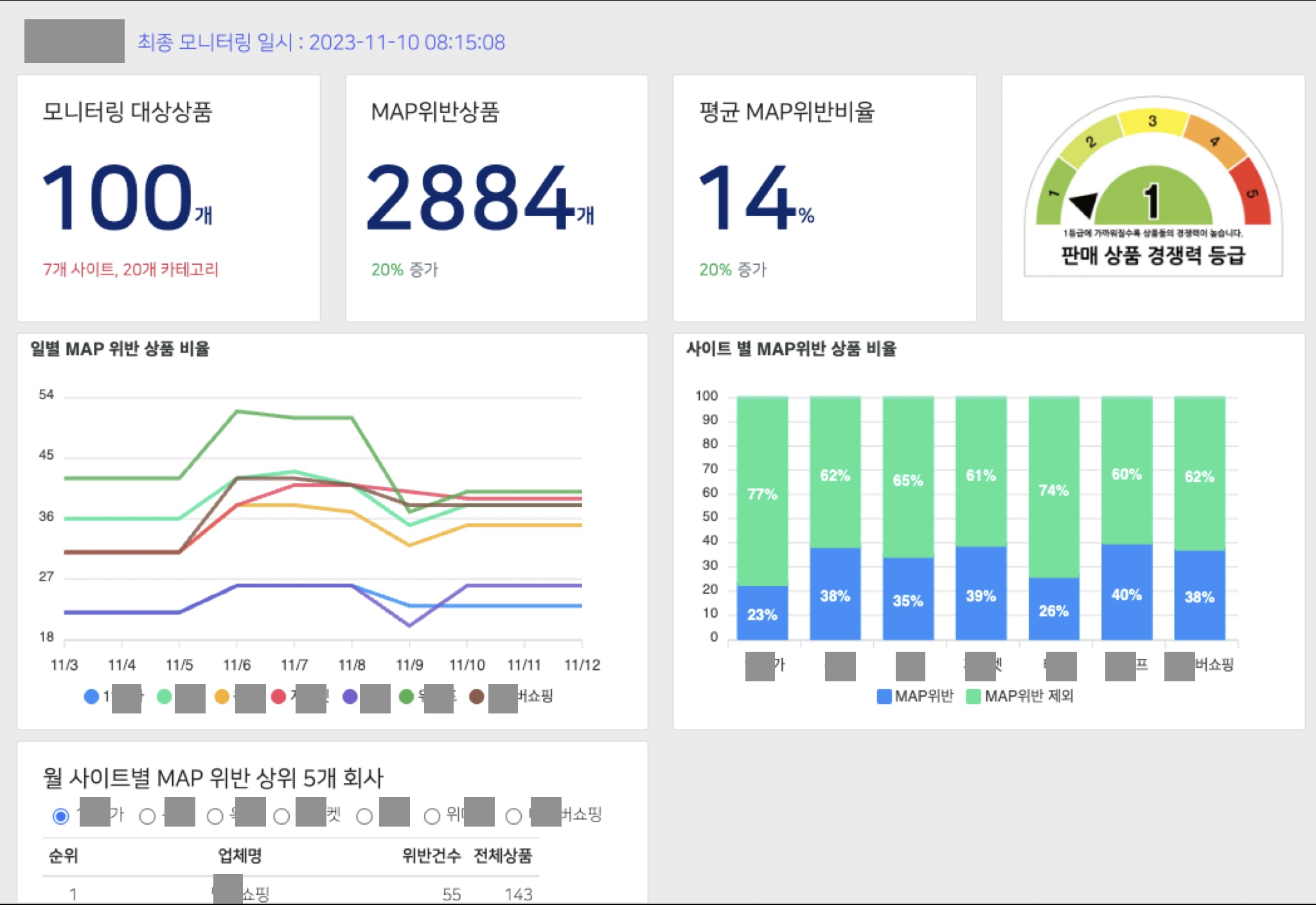This screenshot has width=1316, height=905.
Task: Click the 위반건수 column header
Action: tap(431, 856)
